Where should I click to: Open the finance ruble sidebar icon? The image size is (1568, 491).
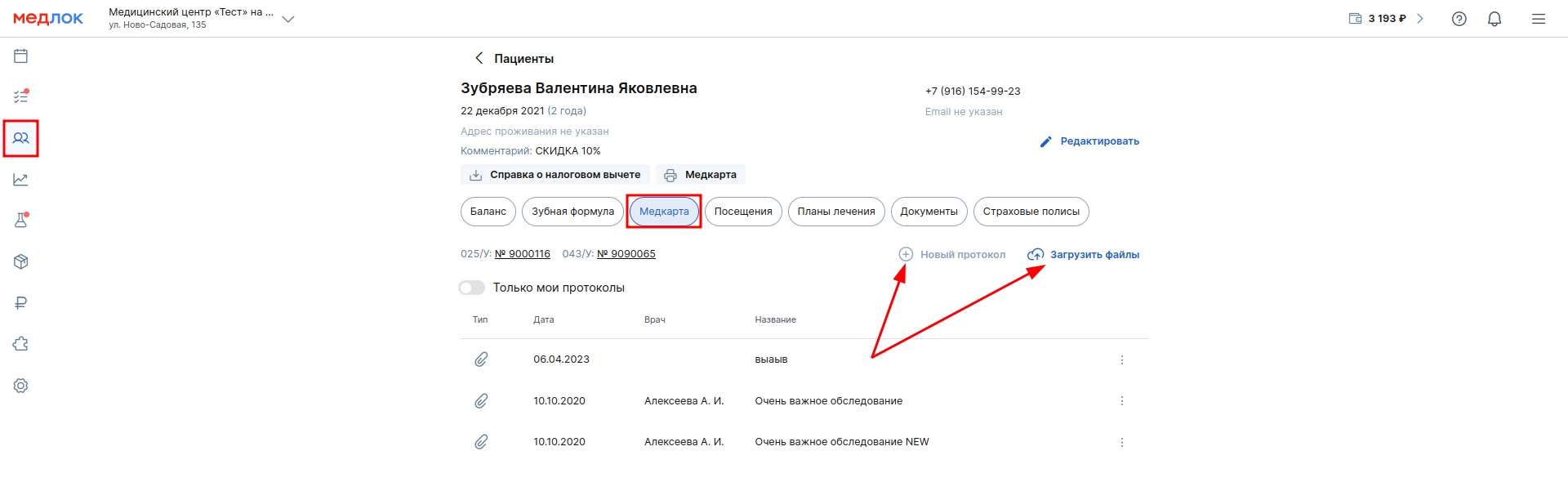pyautogui.click(x=21, y=303)
